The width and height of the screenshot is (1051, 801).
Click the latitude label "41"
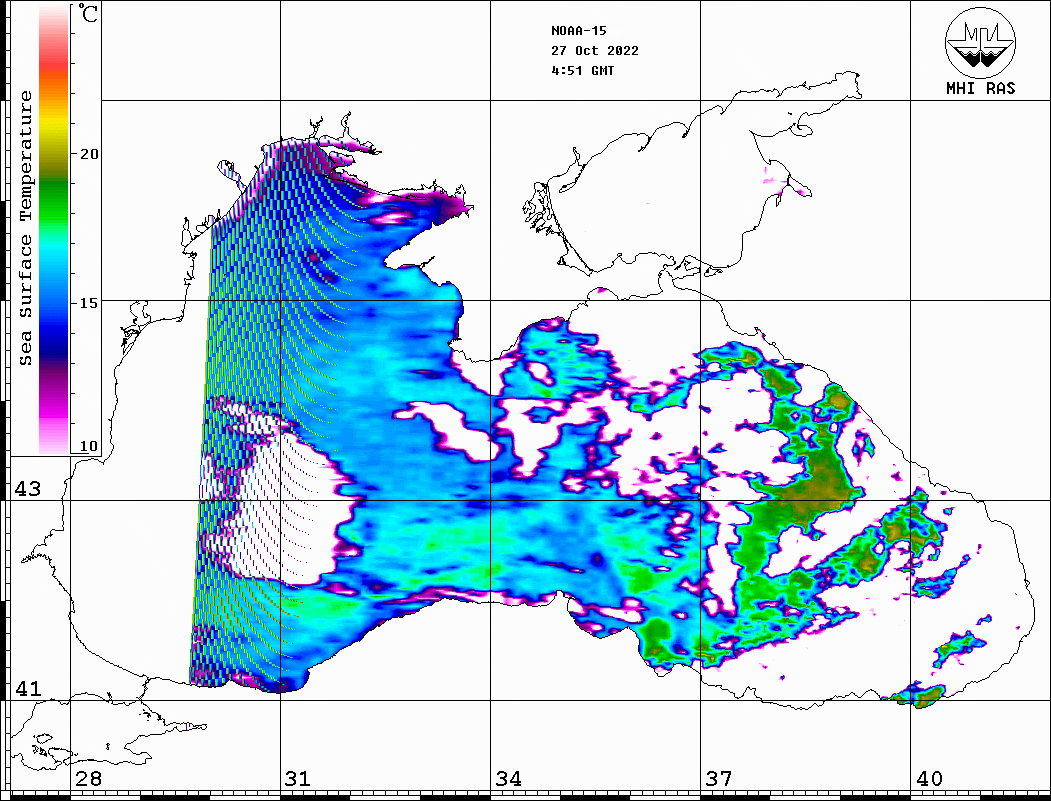pos(28,689)
